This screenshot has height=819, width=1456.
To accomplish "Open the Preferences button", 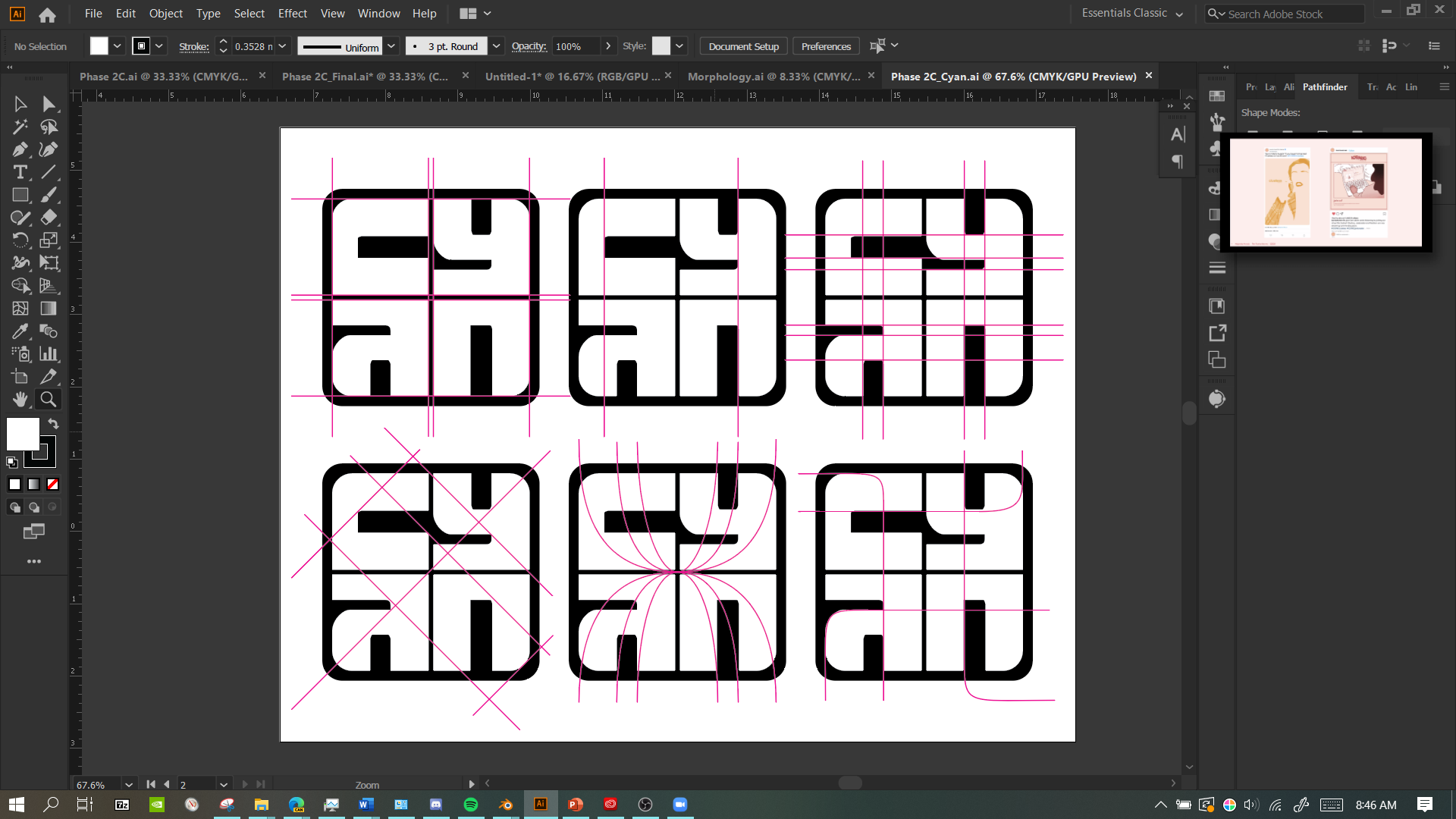I will [826, 46].
